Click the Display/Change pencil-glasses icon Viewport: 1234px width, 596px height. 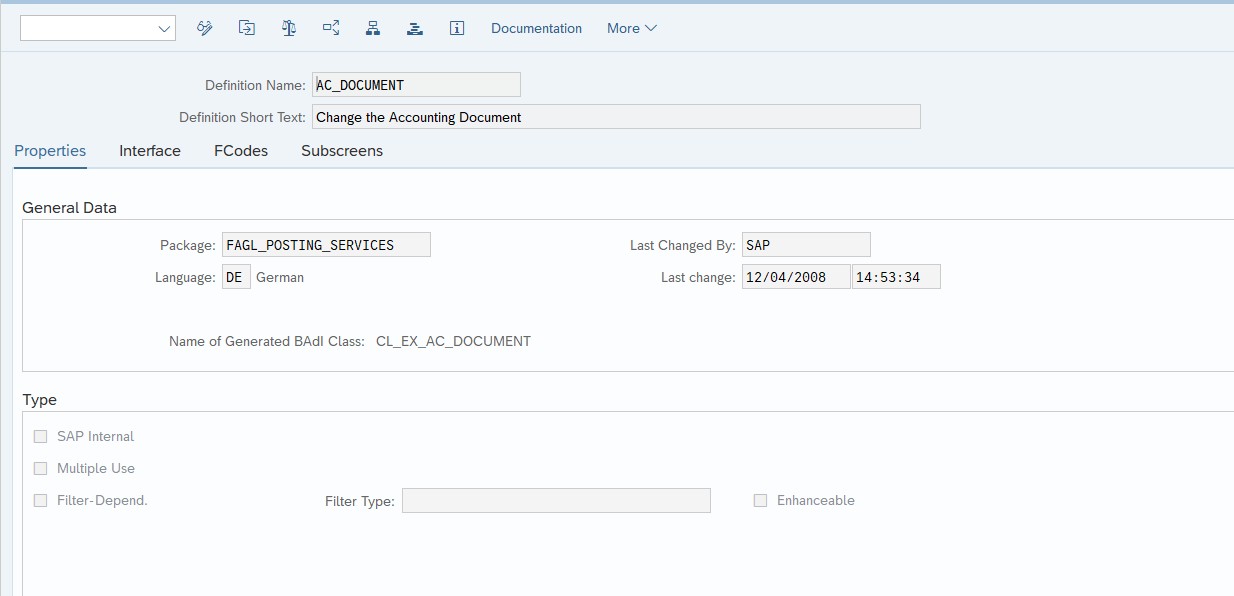pos(205,28)
